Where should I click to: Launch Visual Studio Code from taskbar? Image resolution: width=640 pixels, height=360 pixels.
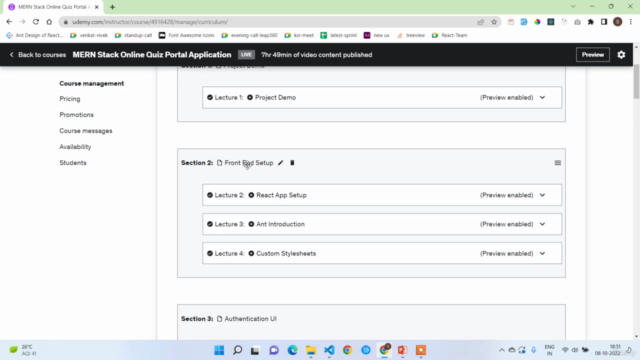click(329, 350)
